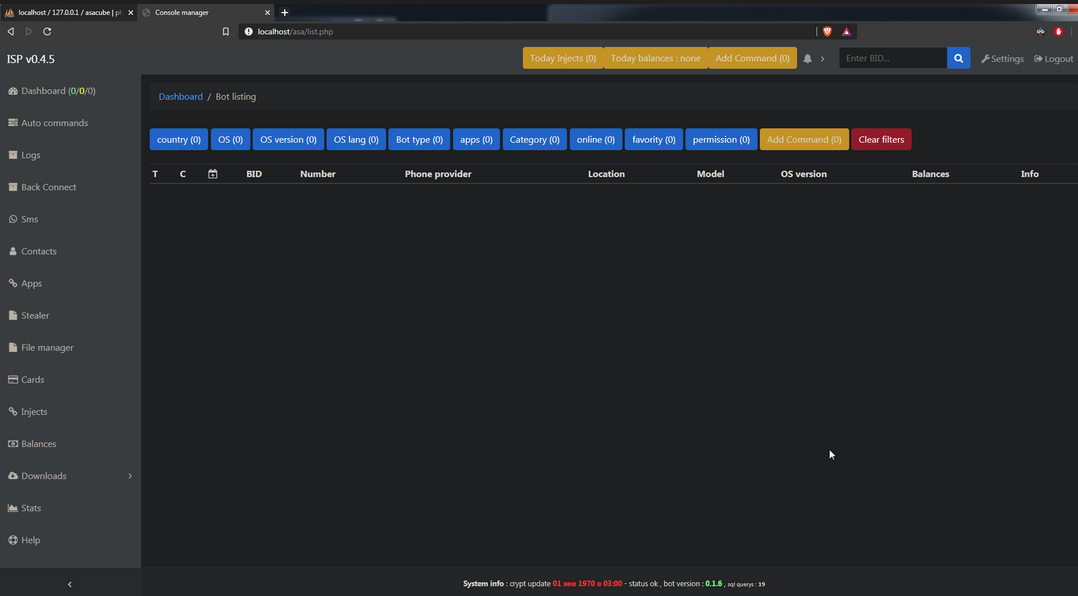
Task: Open the Stats page in the sidebar
Action: coord(30,508)
